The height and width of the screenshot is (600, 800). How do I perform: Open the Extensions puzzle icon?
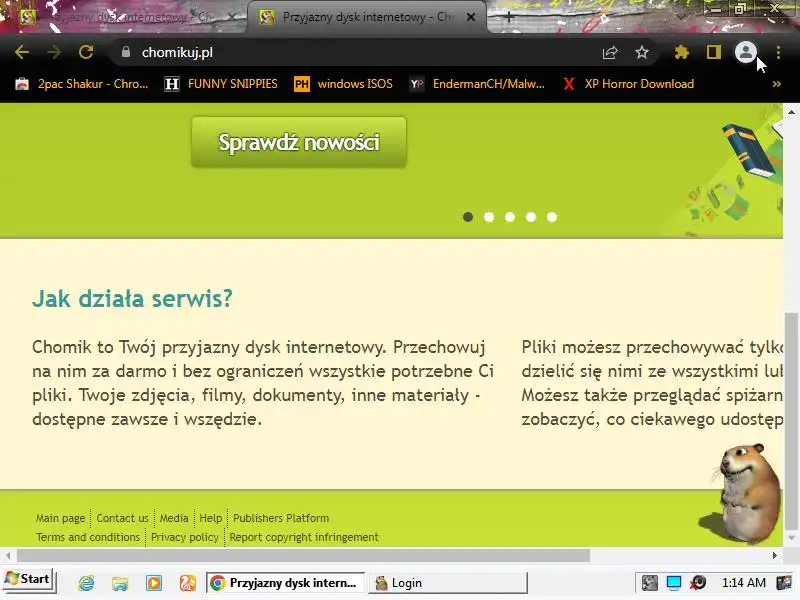pyautogui.click(x=682, y=52)
